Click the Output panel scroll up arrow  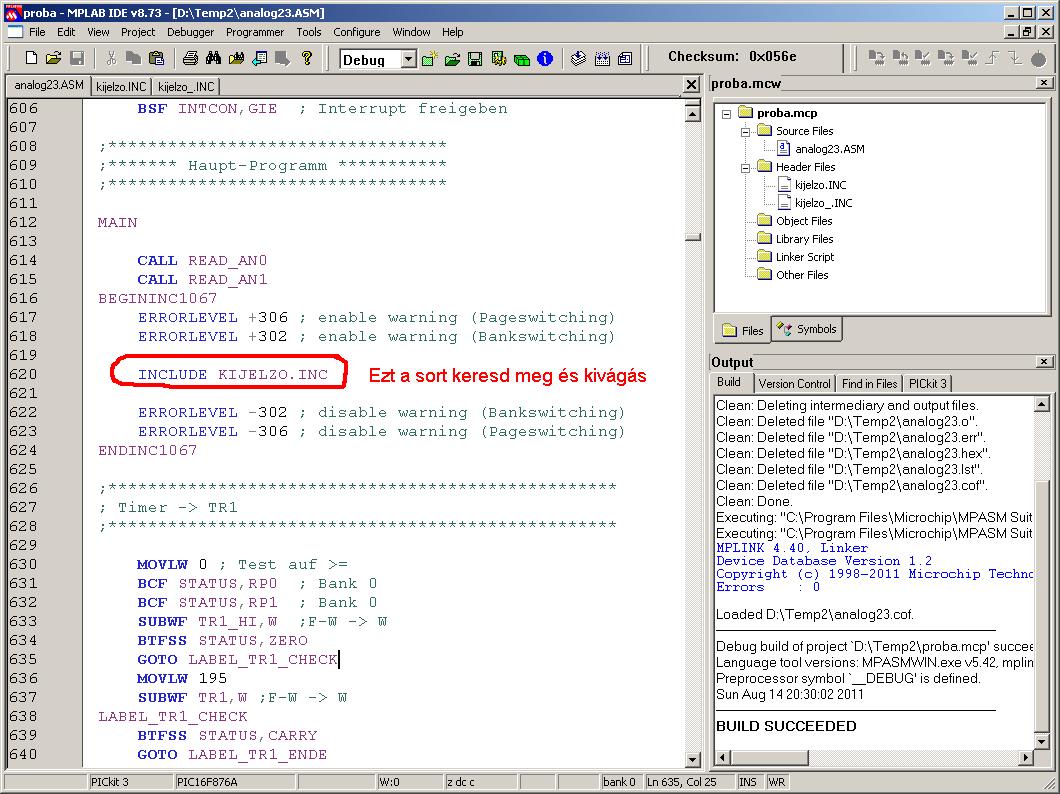[1042, 405]
